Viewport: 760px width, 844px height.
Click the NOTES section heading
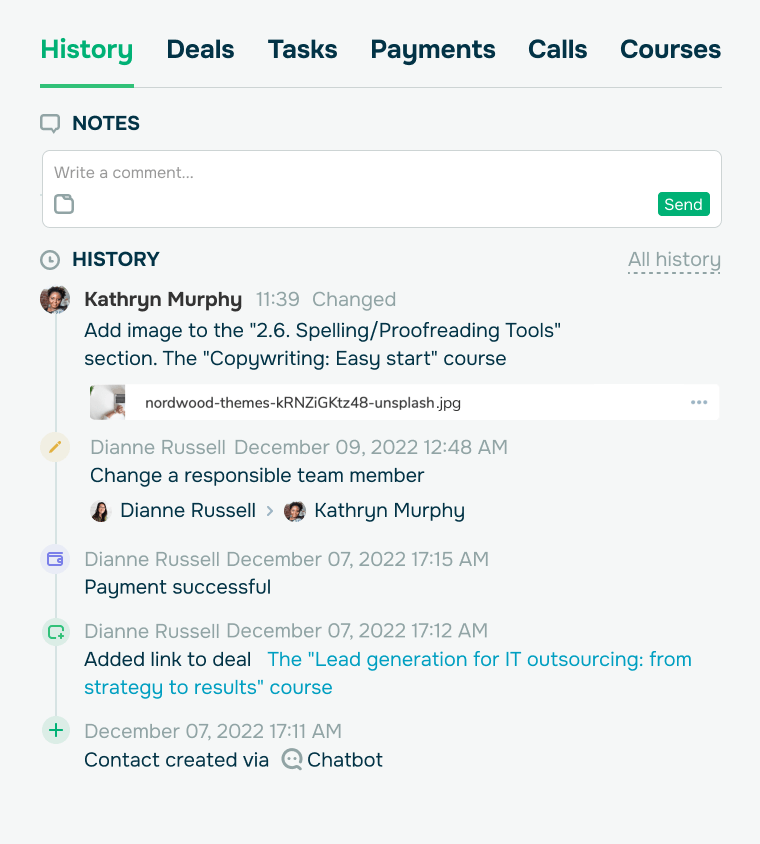106,124
